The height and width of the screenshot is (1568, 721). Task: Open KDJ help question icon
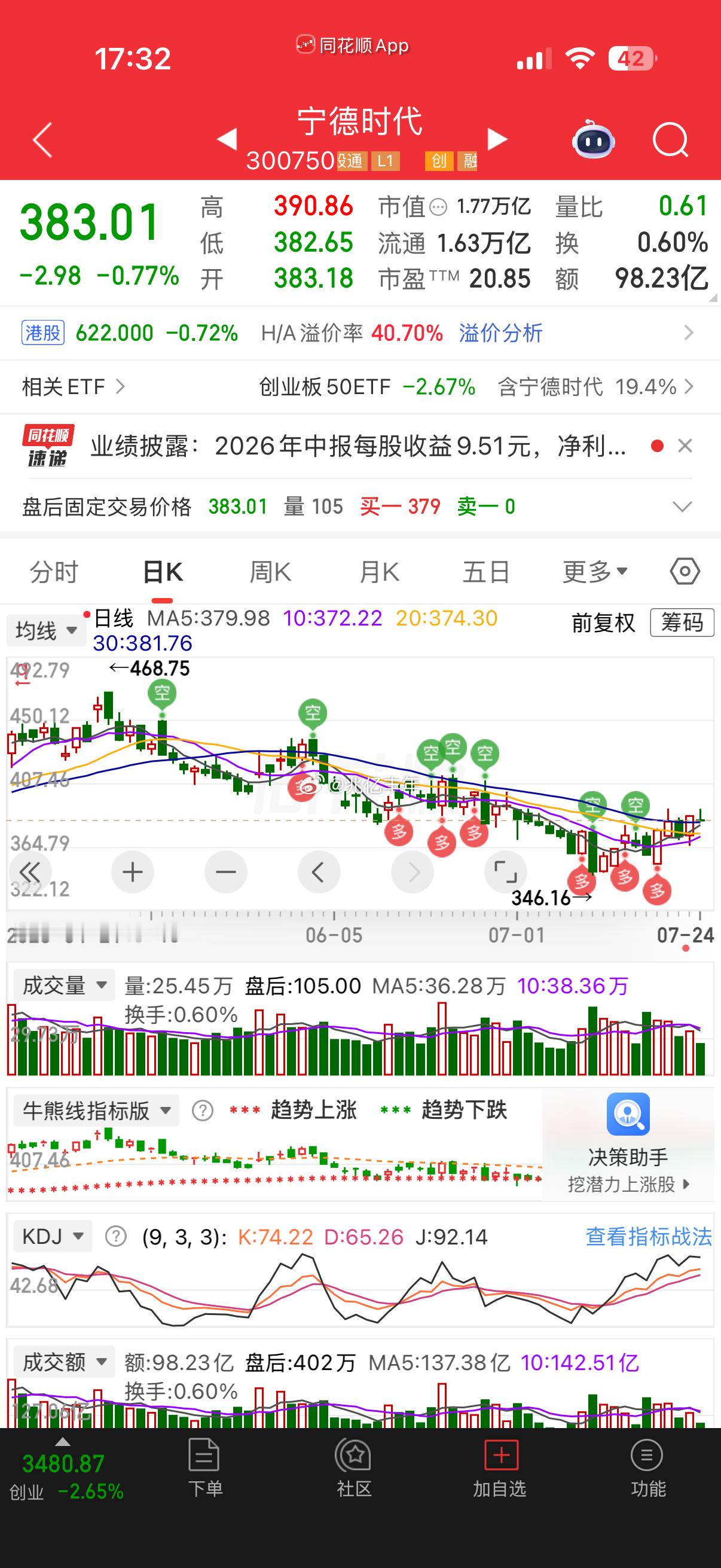(x=116, y=1236)
